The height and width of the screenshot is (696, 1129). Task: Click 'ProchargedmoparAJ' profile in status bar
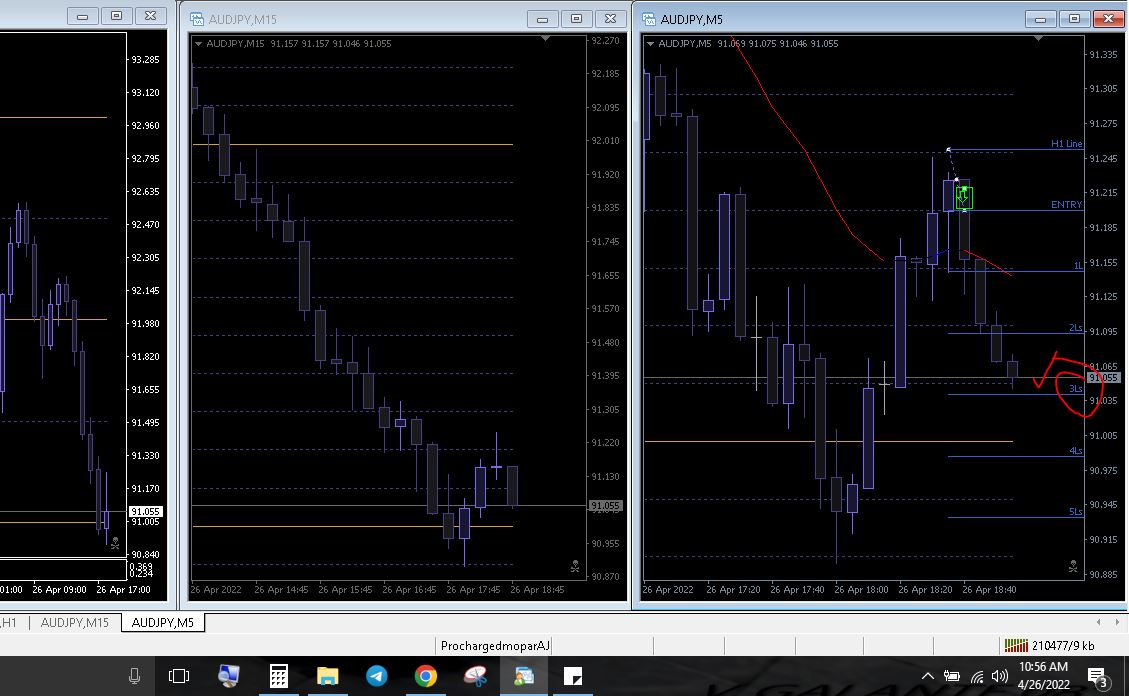point(495,646)
